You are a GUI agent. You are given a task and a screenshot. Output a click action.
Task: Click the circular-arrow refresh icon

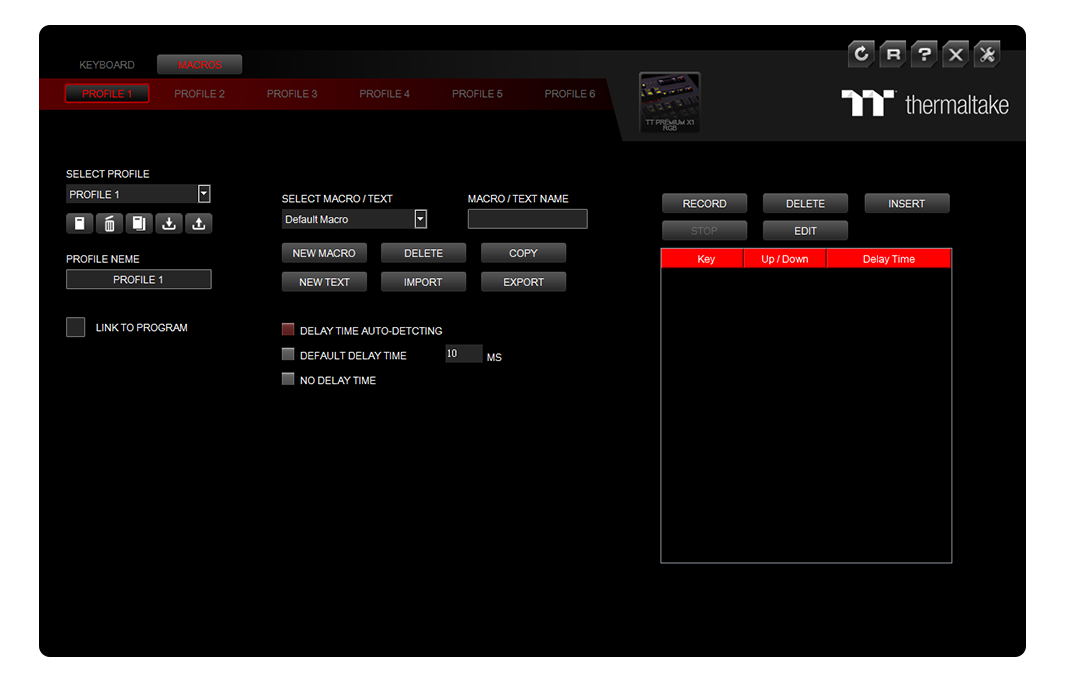tap(861, 55)
